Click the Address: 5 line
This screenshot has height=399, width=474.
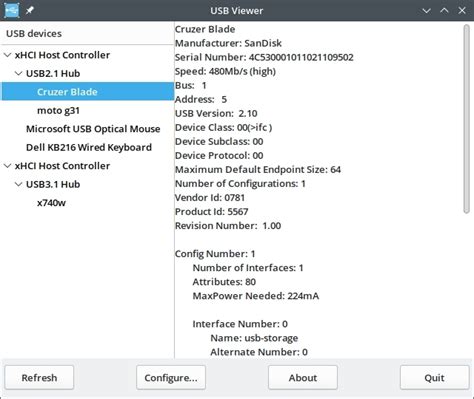201,99
